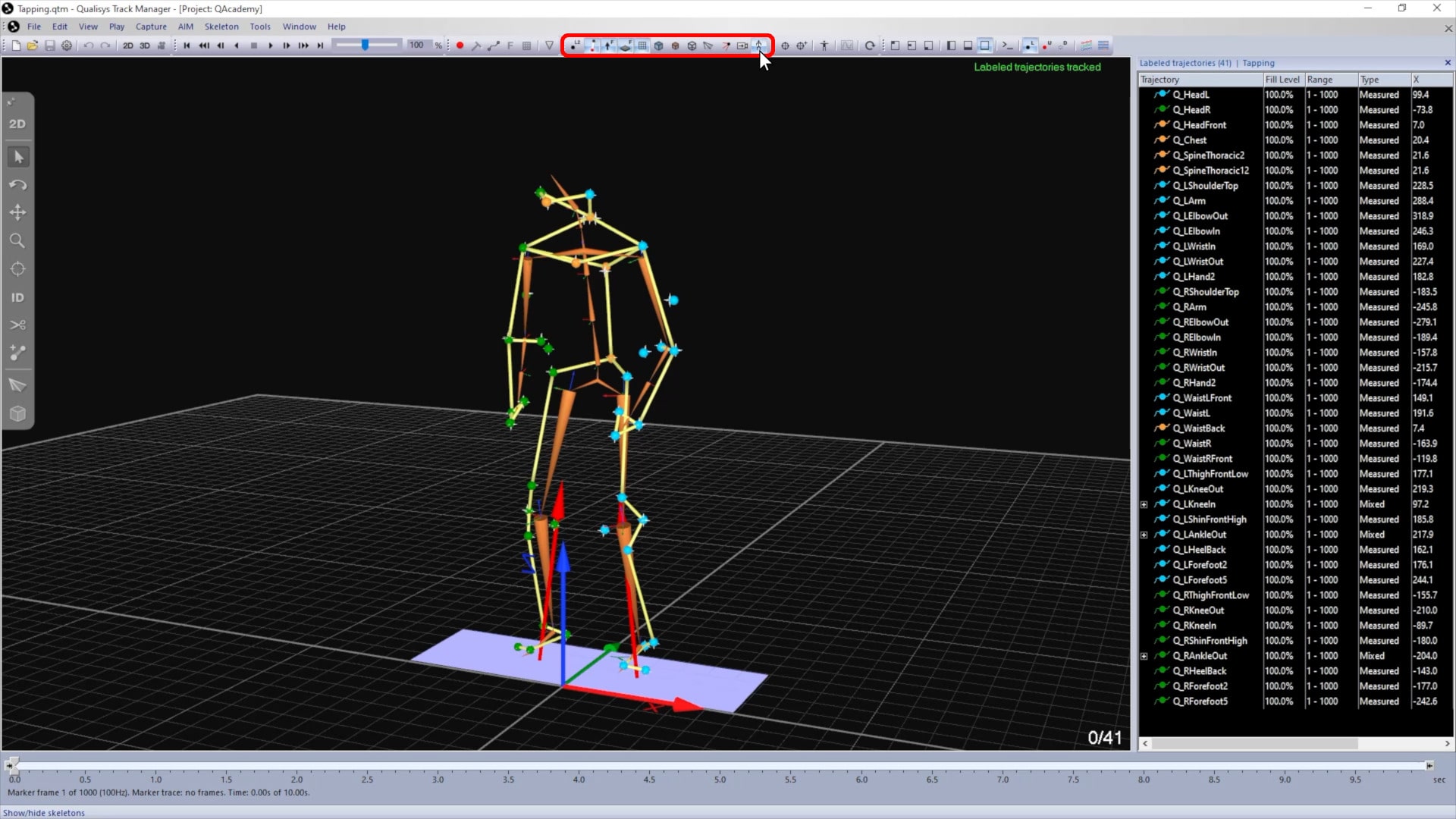This screenshot has width=1456, height=819.
Task: Click the crosshair target icon
Action: coord(785,45)
